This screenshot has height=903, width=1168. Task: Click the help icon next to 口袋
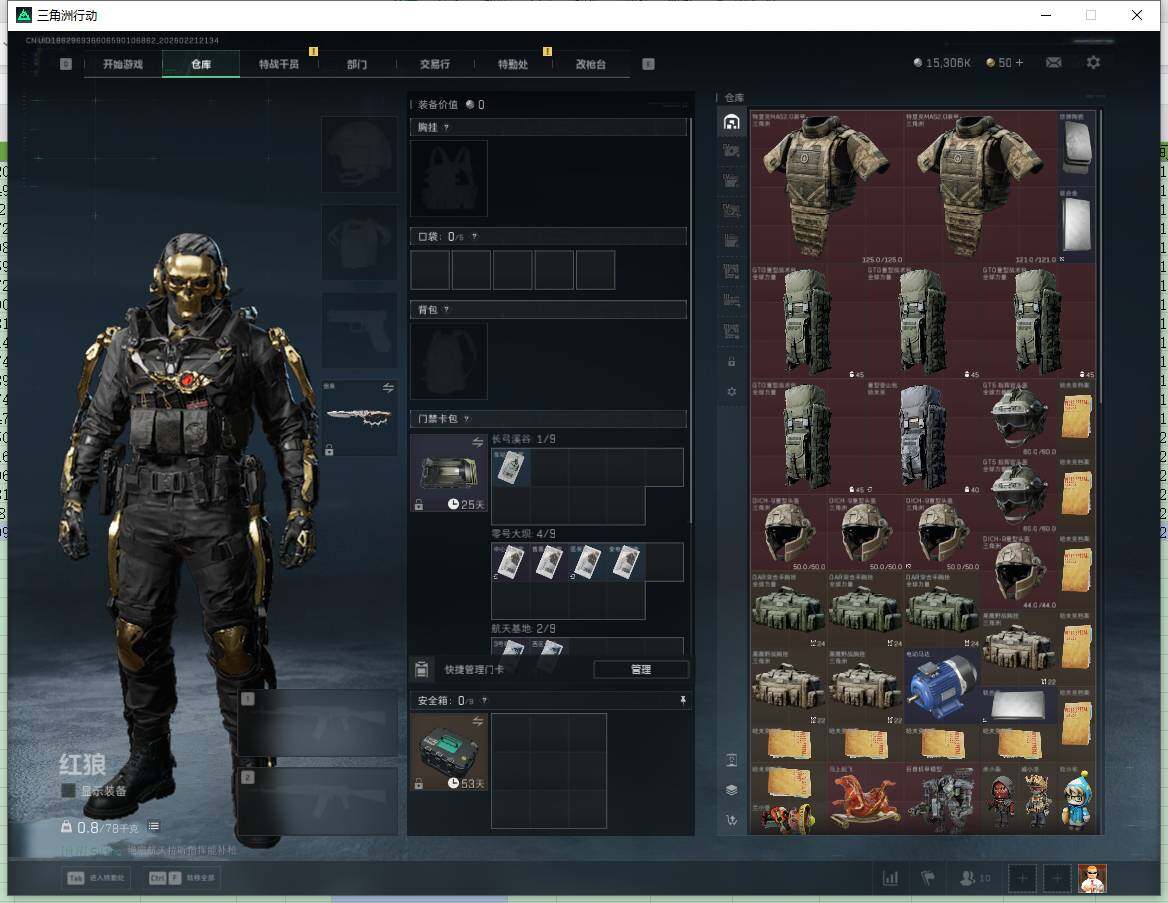474,237
